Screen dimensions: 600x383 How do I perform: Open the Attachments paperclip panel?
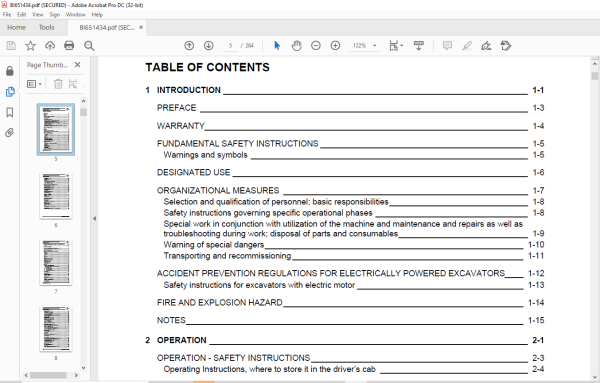click(10, 133)
